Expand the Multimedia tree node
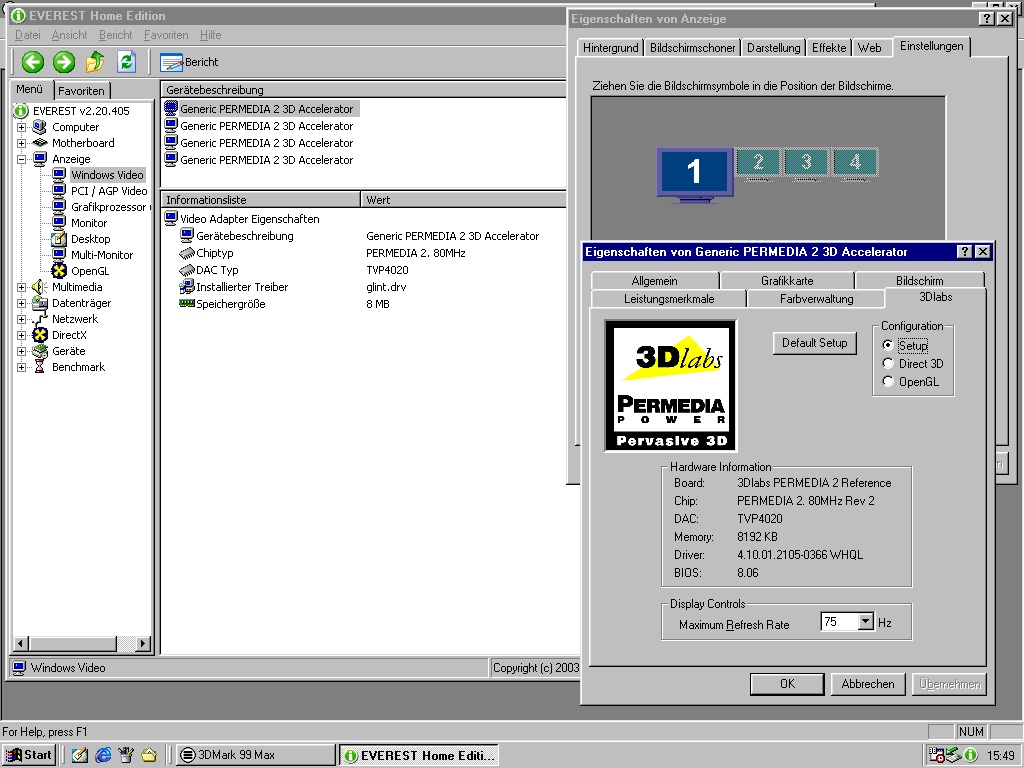The image size is (1024, 768). [x=22, y=287]
